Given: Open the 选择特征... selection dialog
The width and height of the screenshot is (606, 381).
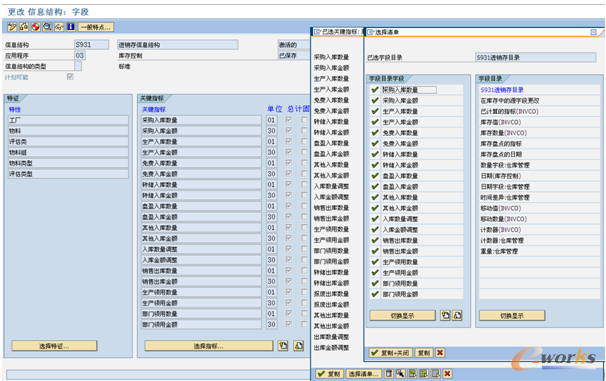Looking at the screenshot, I should [x=54, y=346].
